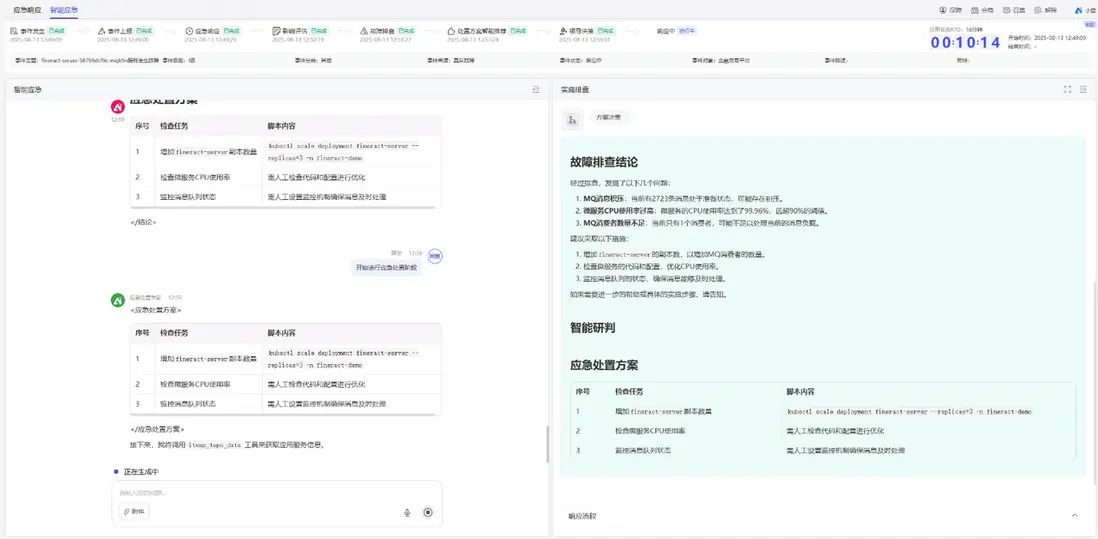This screenshot has width=1098, height=539.
Task: Focus the chat message input field
Action: (x=277, y=493)
